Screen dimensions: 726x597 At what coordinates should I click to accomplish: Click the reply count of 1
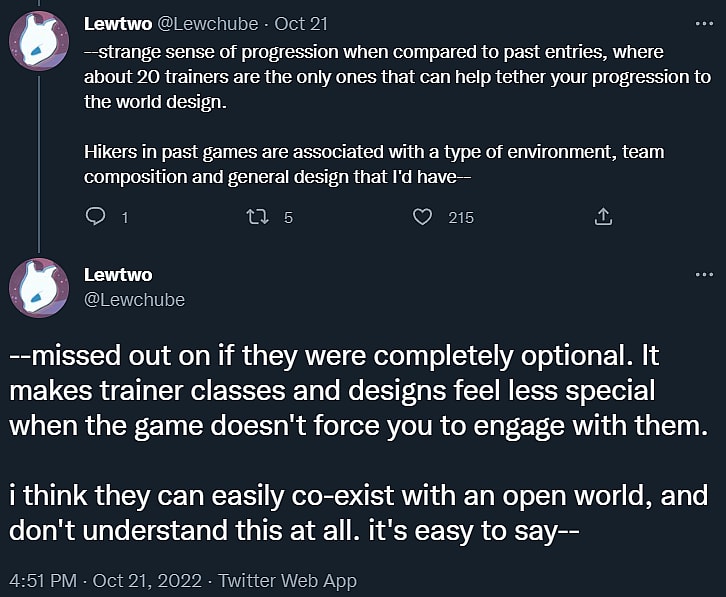coord(124,217)
